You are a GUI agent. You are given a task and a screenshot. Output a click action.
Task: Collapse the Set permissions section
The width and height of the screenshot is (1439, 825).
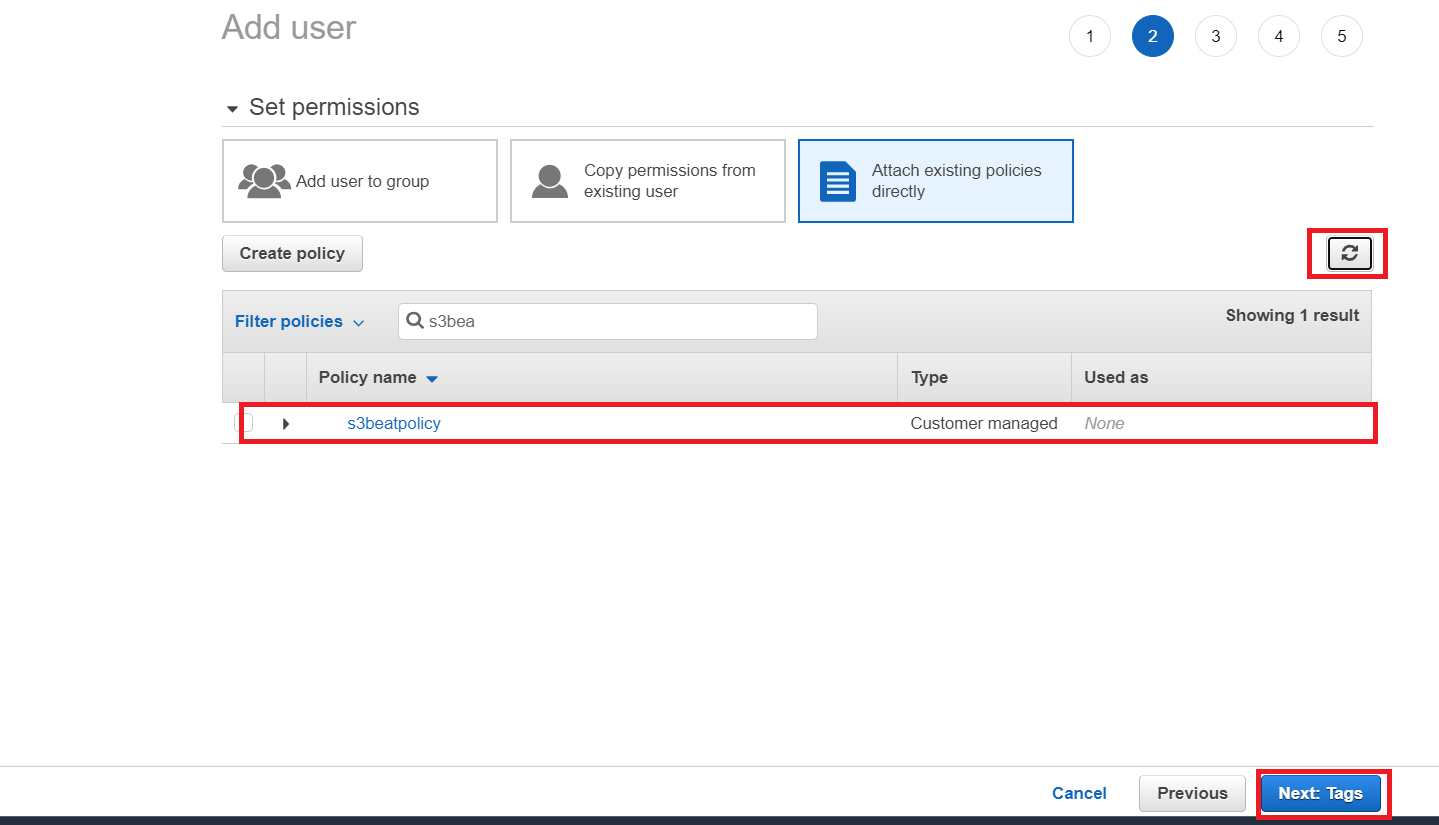pyautogui.click(x=233, y=108)
